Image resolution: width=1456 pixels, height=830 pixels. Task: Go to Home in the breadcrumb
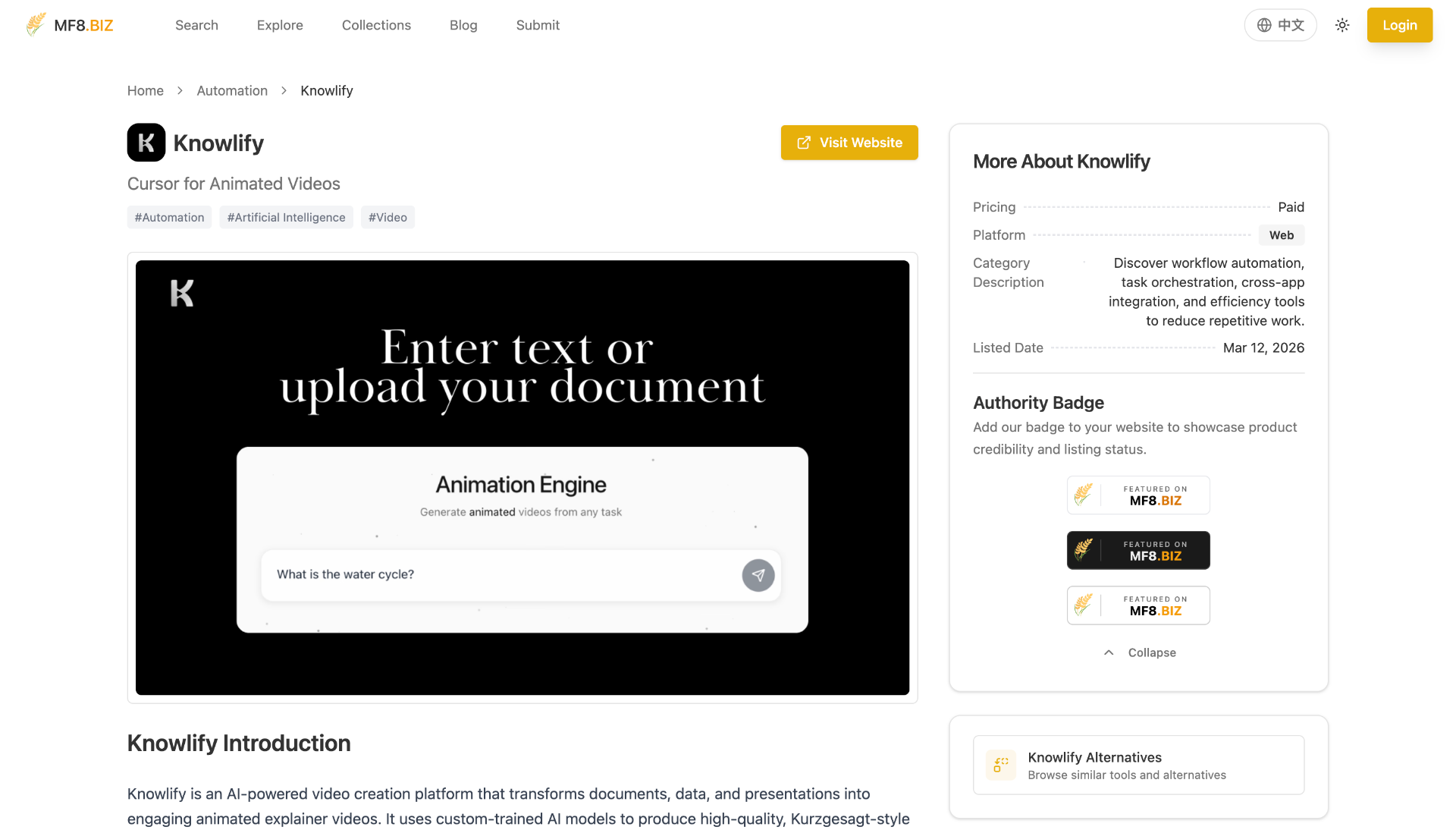click(146, 90)
